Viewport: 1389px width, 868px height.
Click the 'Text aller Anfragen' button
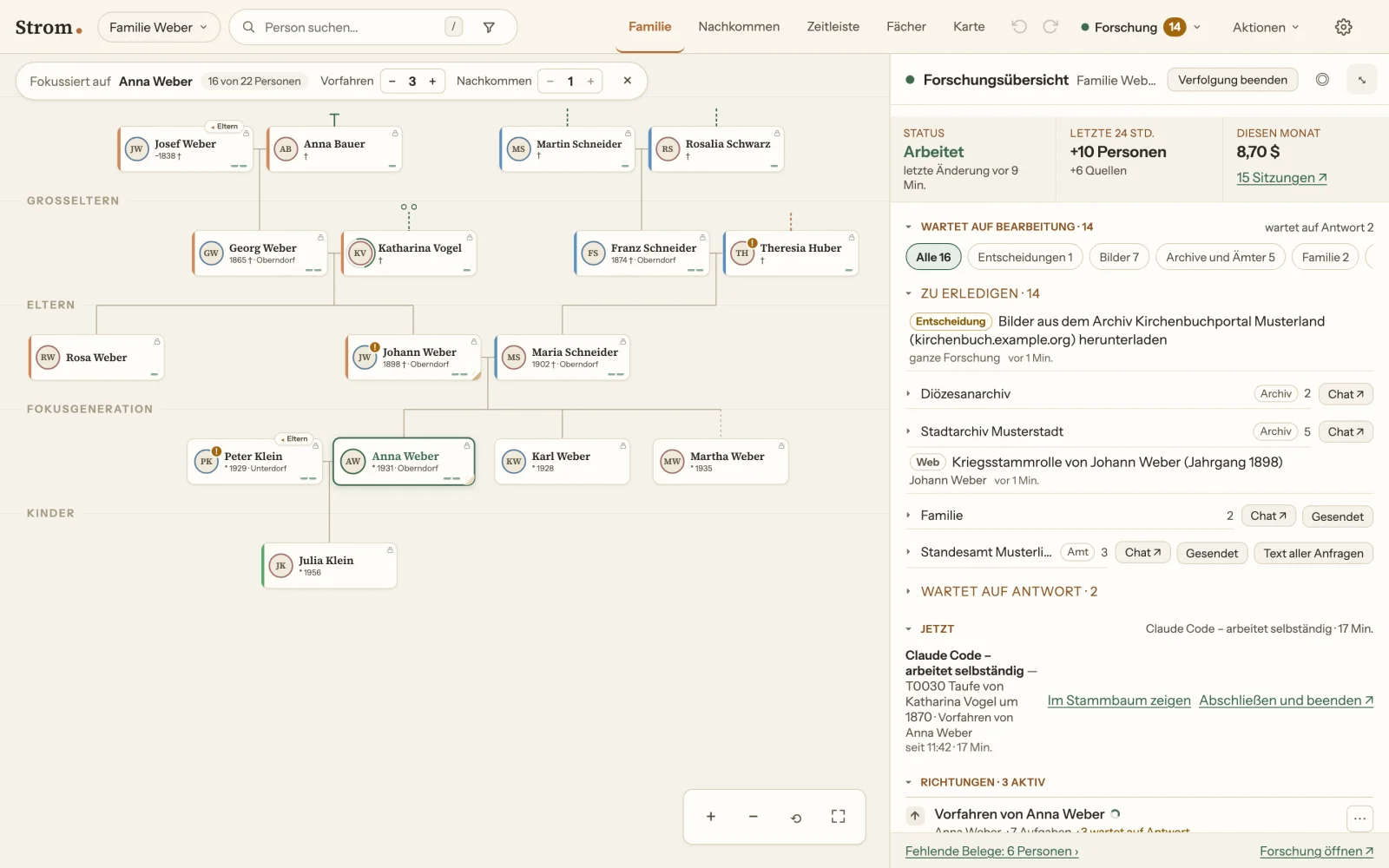coord(1313,553)
